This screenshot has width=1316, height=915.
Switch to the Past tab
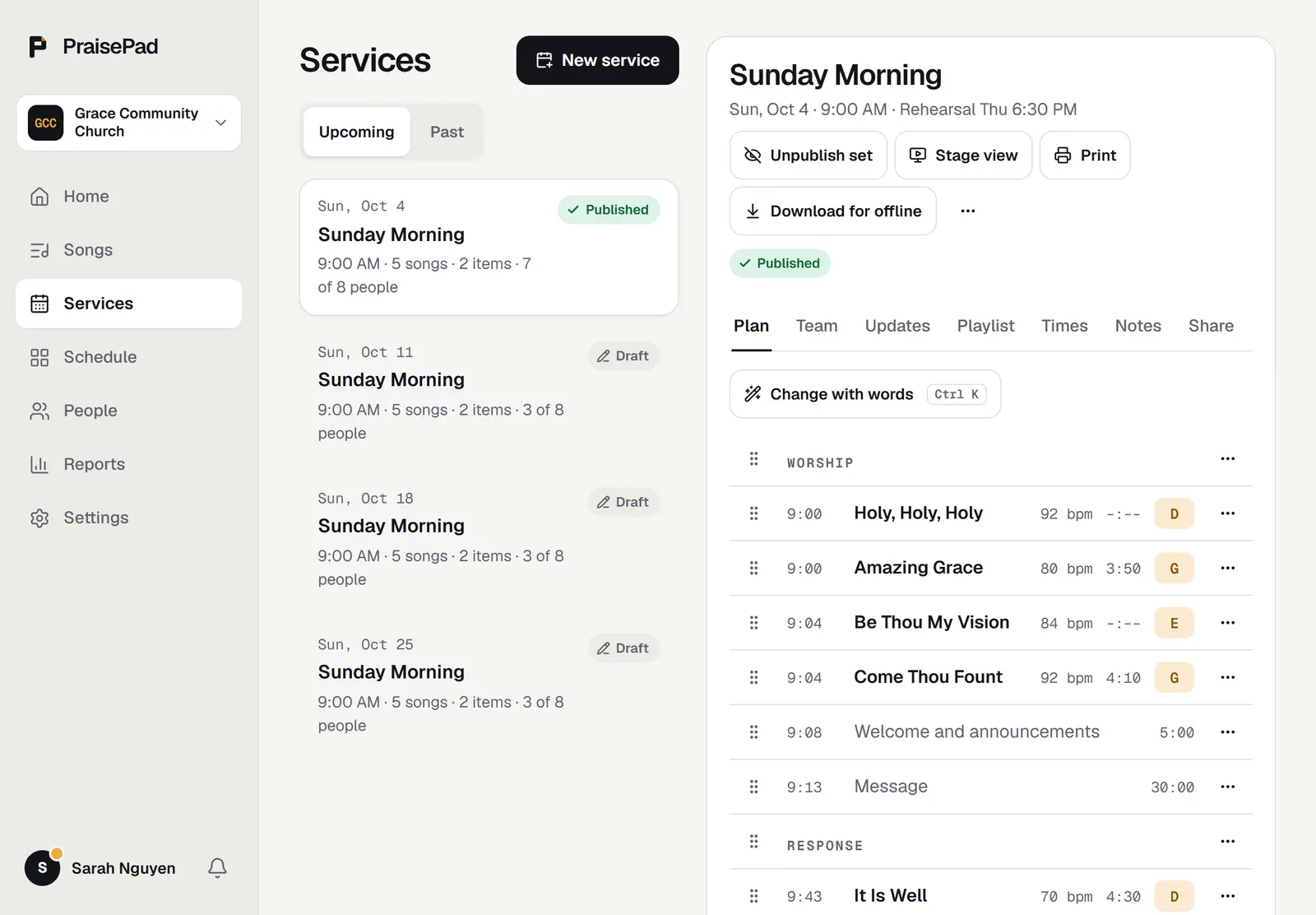click(447, 132)
